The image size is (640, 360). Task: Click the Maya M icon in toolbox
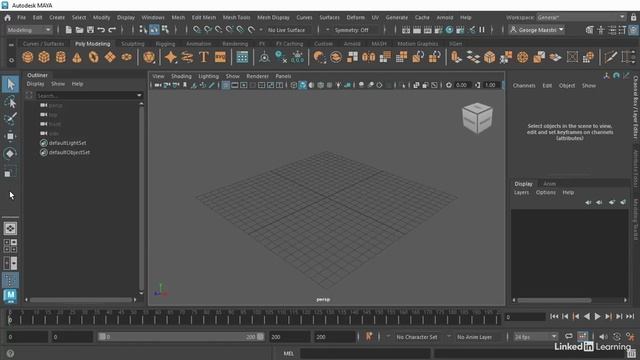point(11,296)
